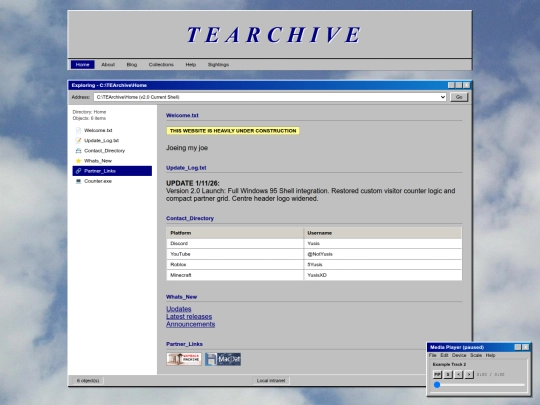Click the Contact_Directory icon in sidebar

[78, 150]
